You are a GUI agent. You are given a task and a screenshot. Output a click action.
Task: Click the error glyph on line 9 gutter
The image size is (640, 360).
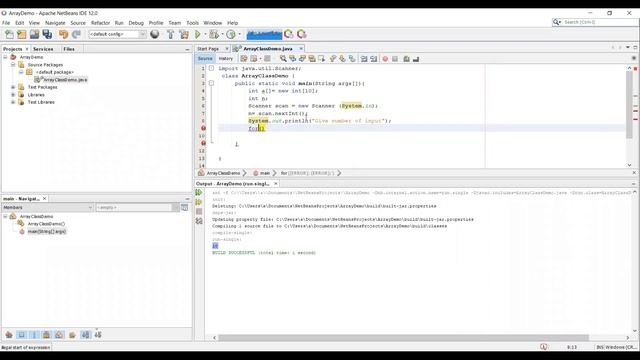(203, 128)
